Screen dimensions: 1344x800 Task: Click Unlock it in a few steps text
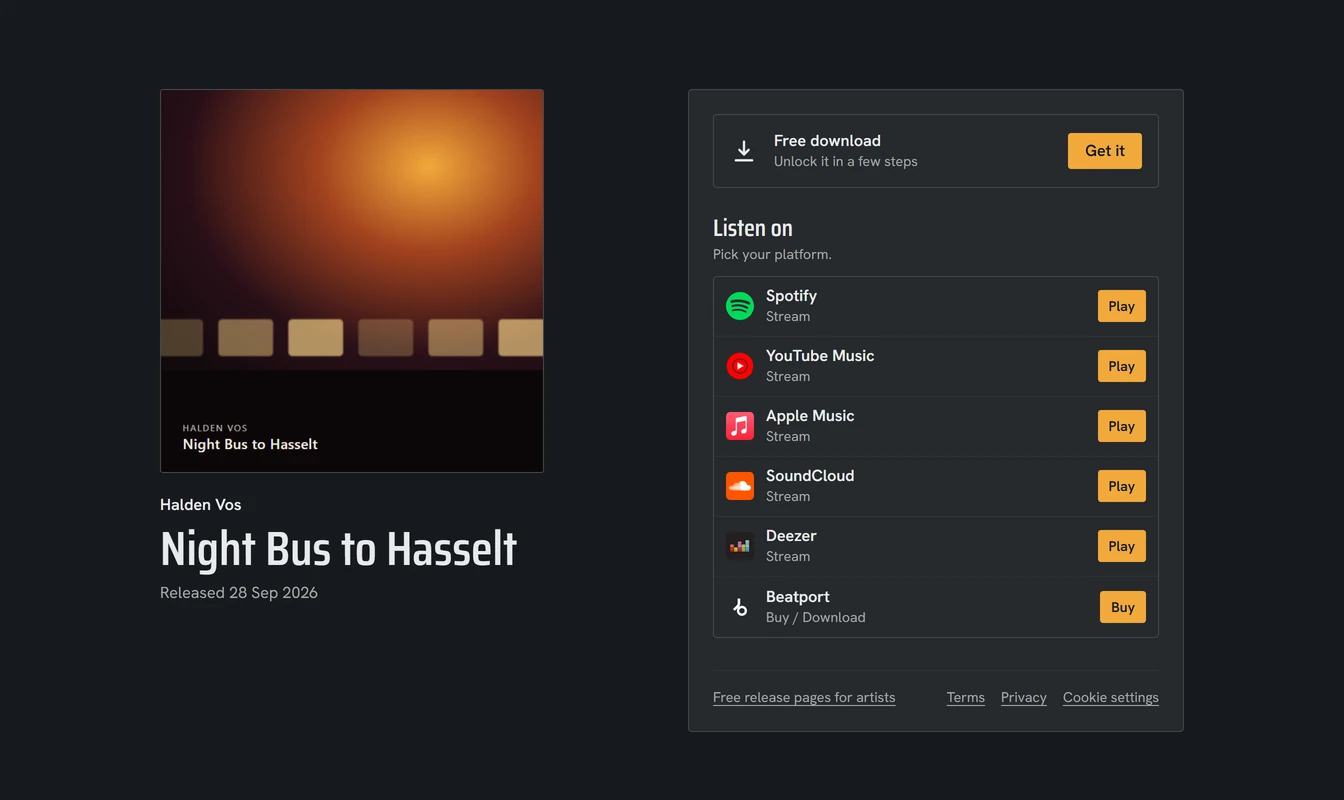pyautogui.click(x=846, y=161)
